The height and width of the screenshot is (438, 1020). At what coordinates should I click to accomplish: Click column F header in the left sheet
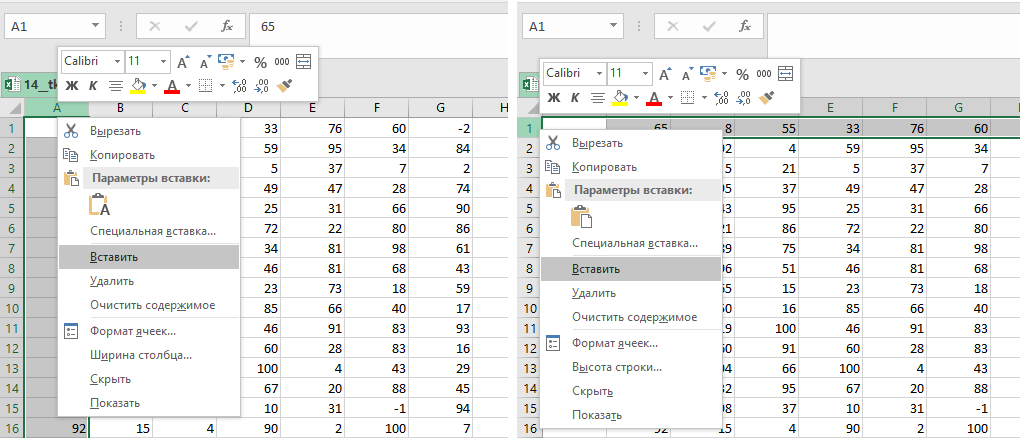(376, 108)
